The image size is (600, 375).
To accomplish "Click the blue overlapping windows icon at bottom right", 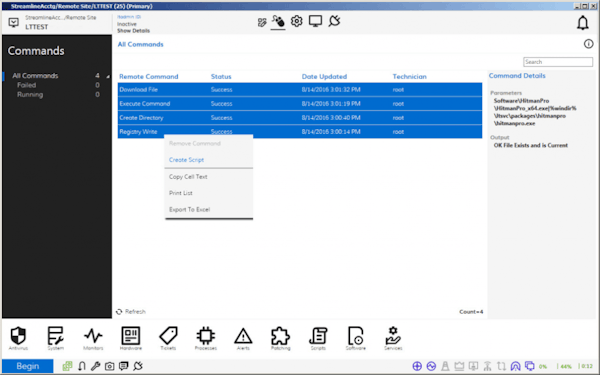I will pos(530,366).
